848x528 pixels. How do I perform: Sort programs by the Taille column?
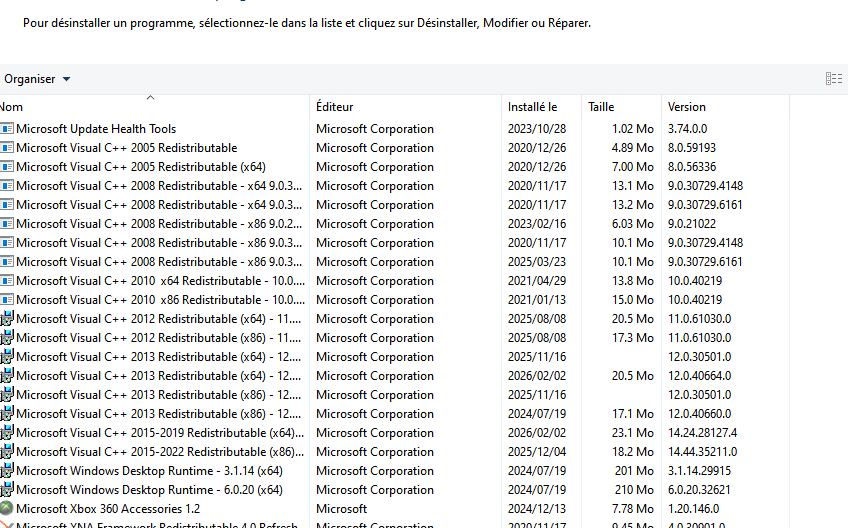coord(601,107)
